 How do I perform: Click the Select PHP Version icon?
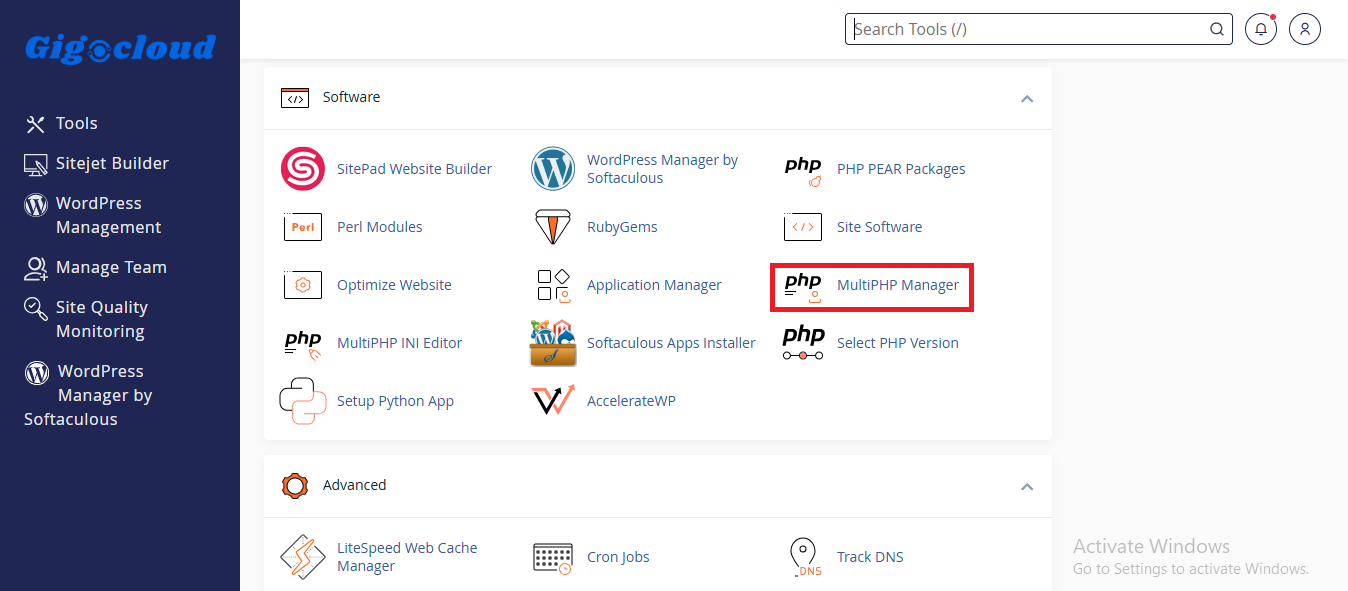(803, 343)
